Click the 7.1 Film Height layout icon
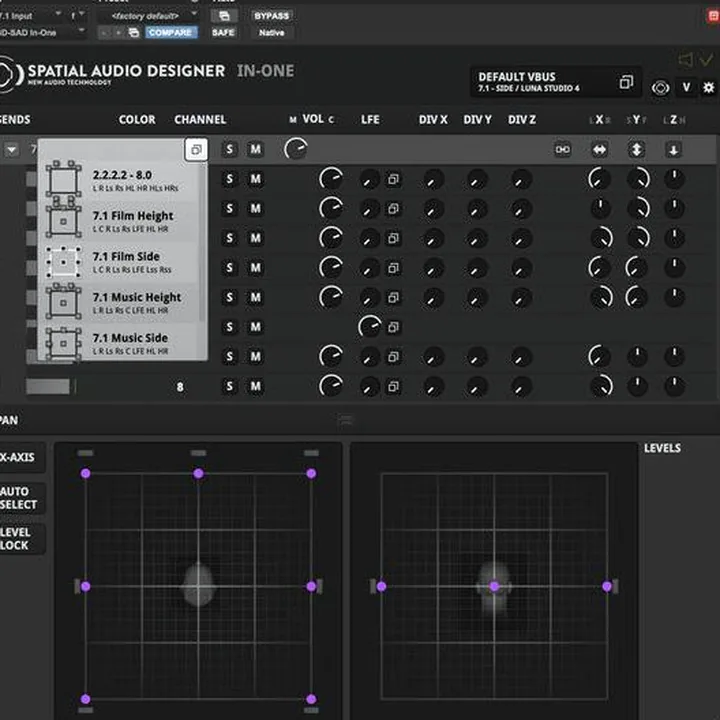The height and width of the screenshot is (720, 720). coord(63,219)
